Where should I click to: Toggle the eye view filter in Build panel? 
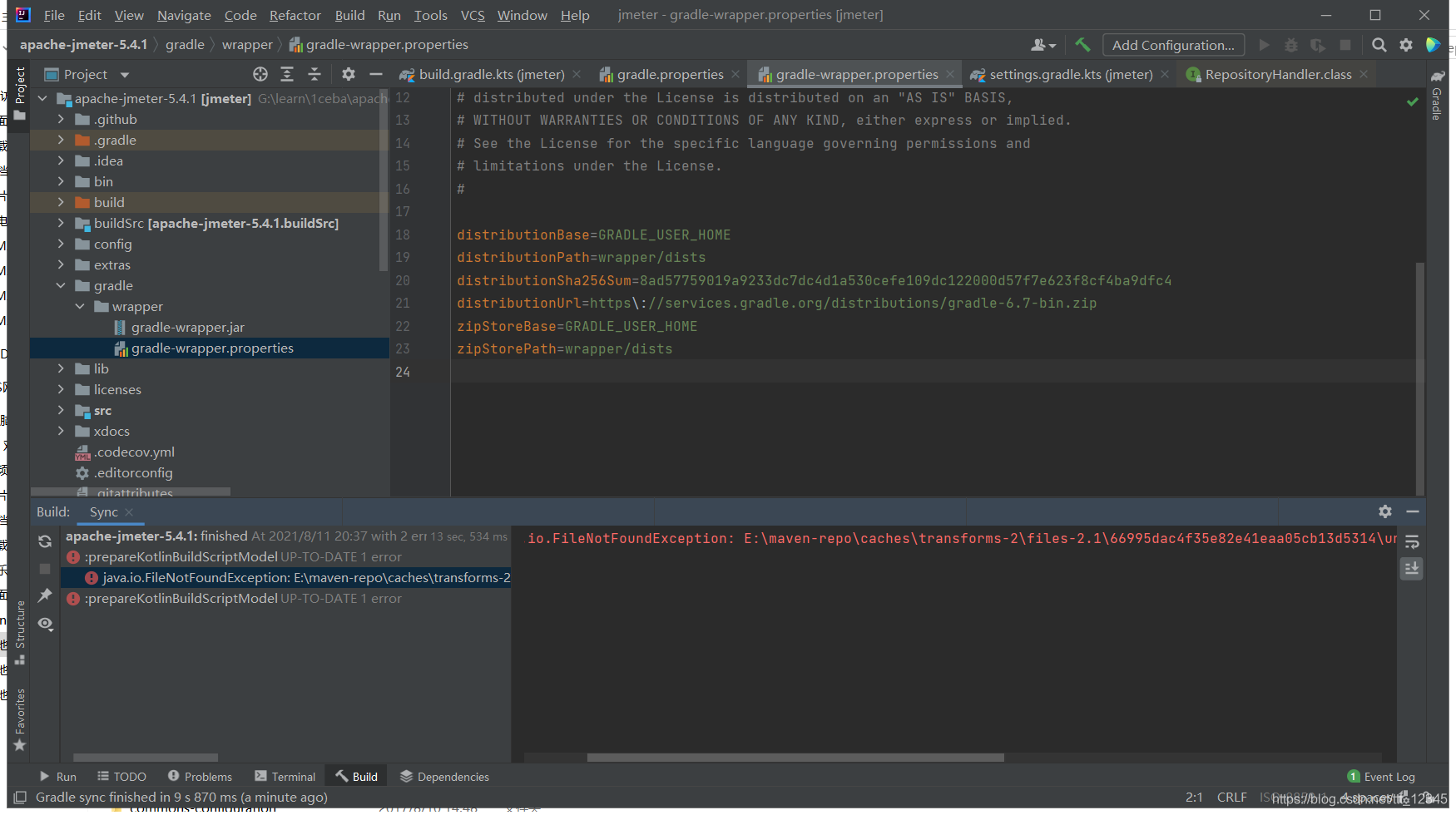coord(45,624)
